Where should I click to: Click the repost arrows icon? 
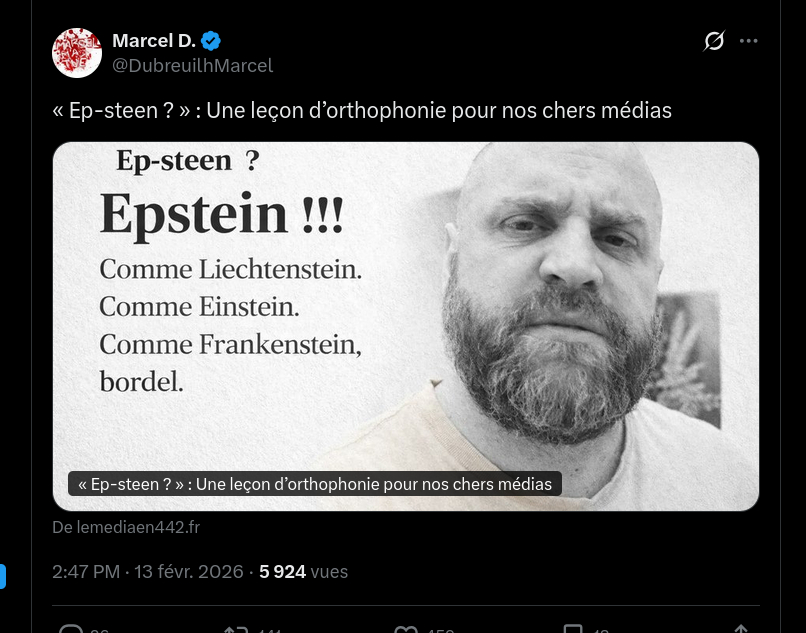[x=235, y=629]
